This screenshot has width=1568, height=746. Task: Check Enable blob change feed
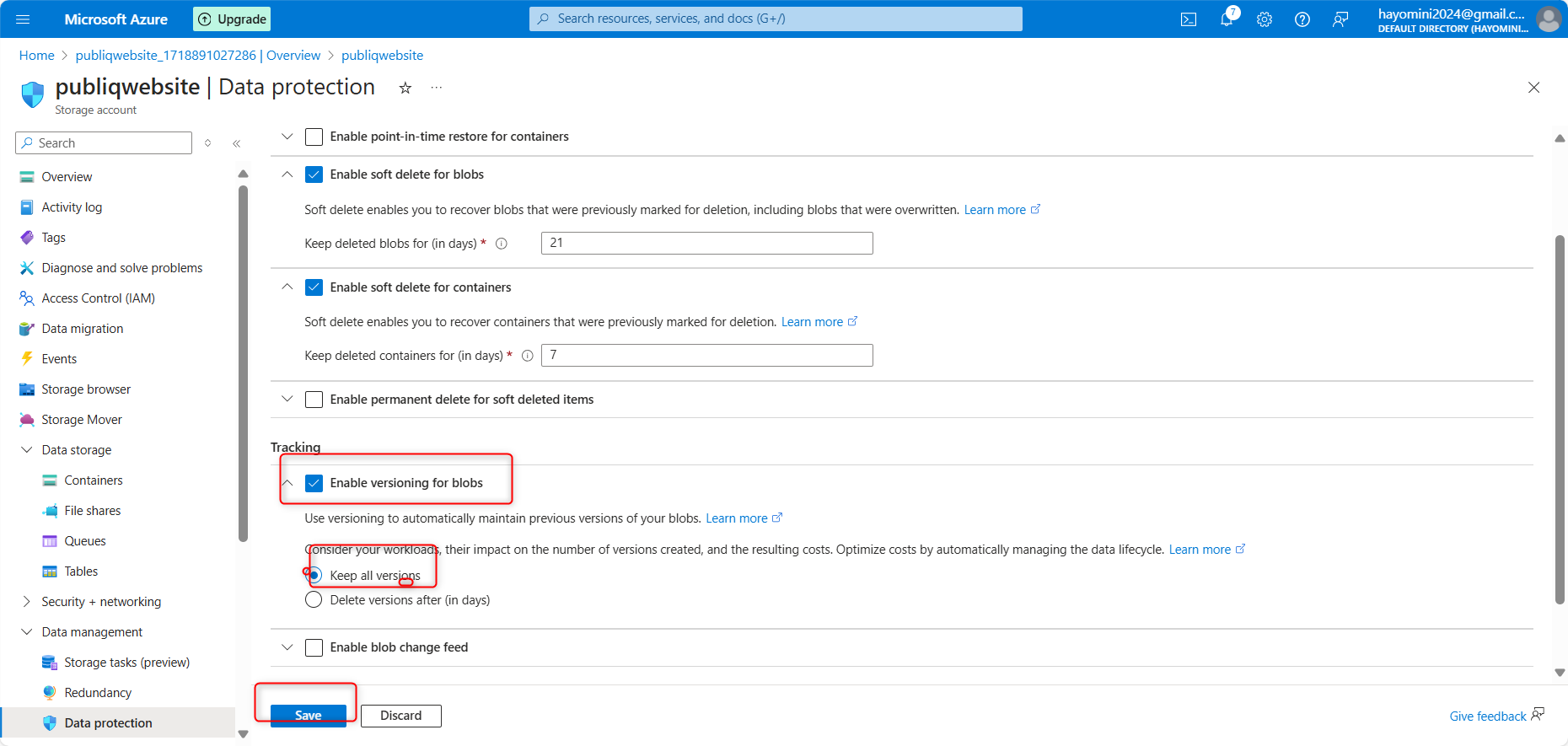[314, 647]
